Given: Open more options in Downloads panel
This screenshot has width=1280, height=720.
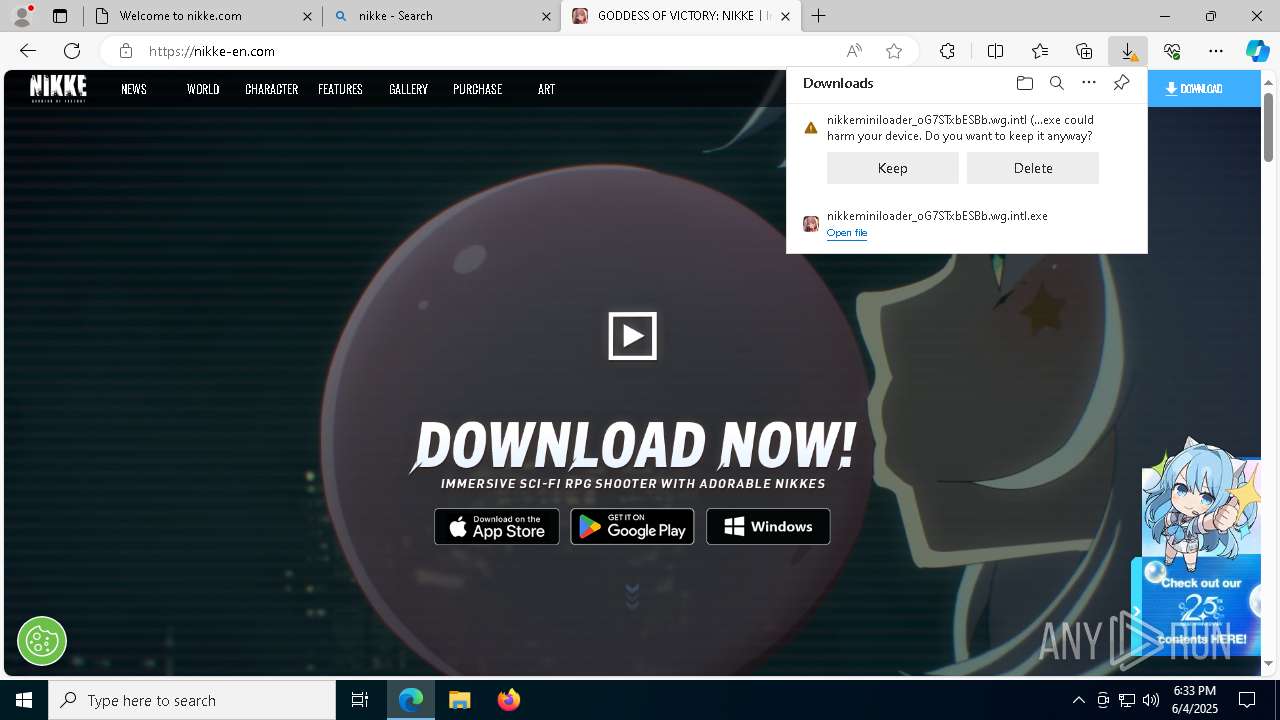Looking at the screenshot, I should pyautogui.click(x=1089, y=83).
